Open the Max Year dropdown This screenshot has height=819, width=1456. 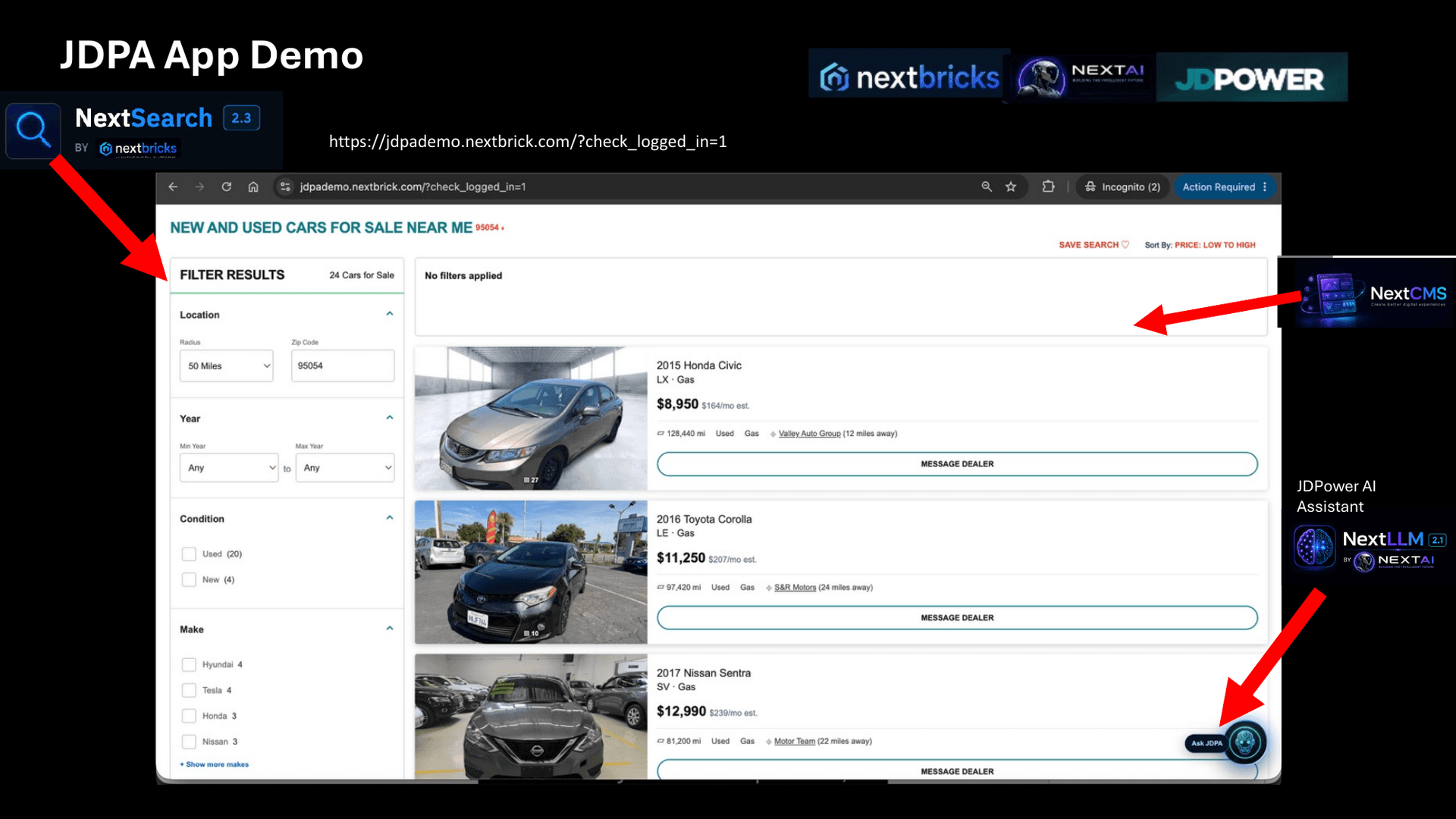(x=345, y=468)
